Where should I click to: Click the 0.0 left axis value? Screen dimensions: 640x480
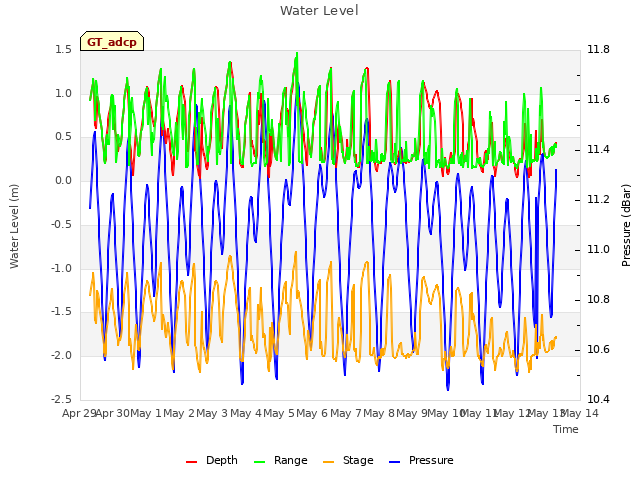[x=63, y=180]
